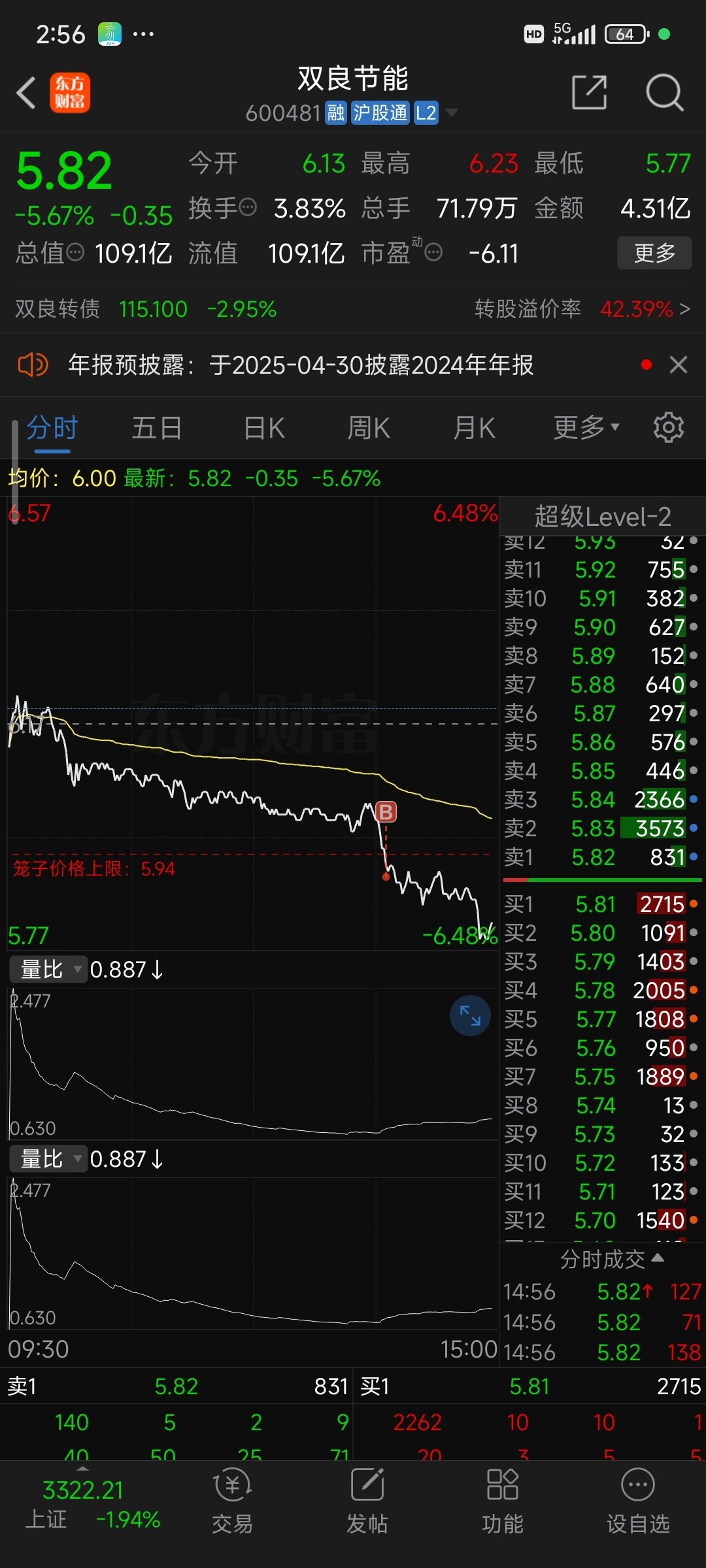
Task: Open the 年报预披露 announcement text
Action: (x=301, y=365)
